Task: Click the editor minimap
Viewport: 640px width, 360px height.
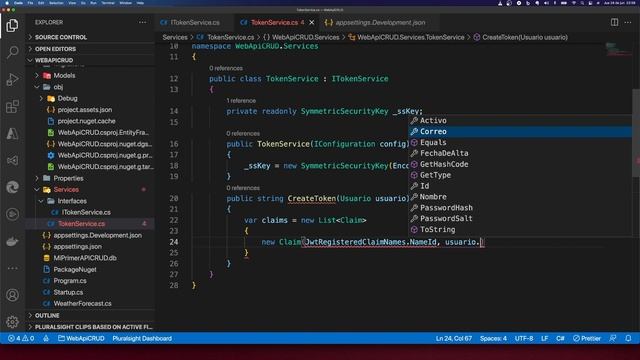Action: (618, 49)
